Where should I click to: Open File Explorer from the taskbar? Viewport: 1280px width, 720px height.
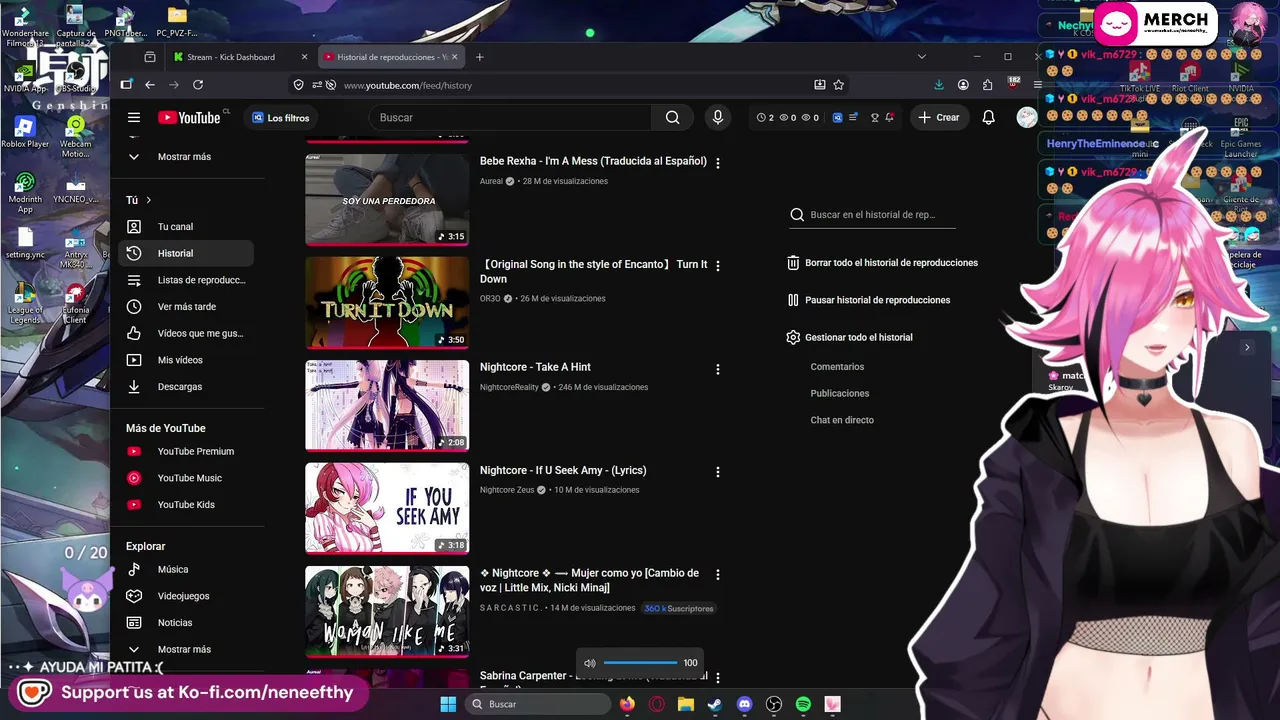[x=685, y=704]
